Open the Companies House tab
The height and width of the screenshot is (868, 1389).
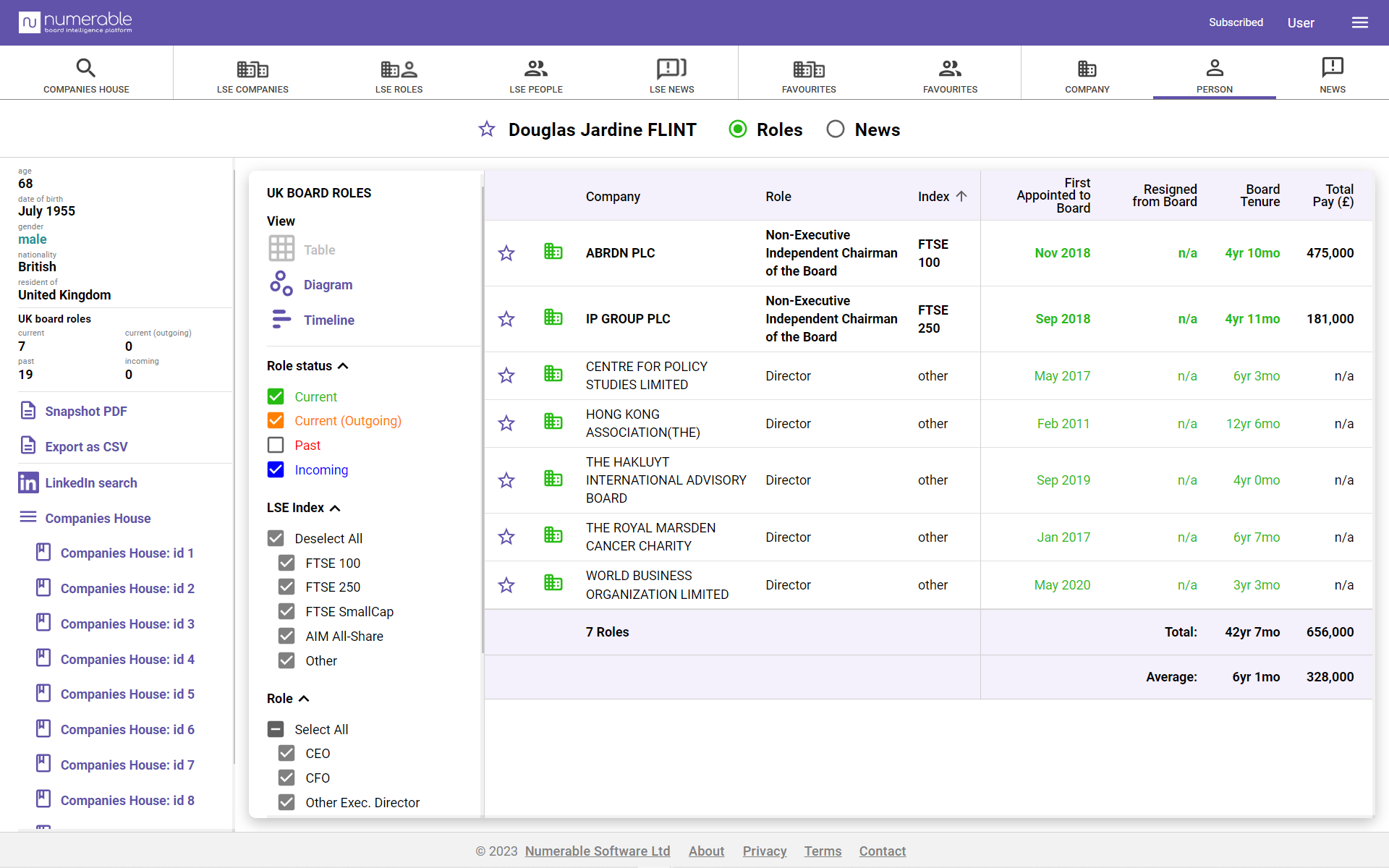point(86,76)
